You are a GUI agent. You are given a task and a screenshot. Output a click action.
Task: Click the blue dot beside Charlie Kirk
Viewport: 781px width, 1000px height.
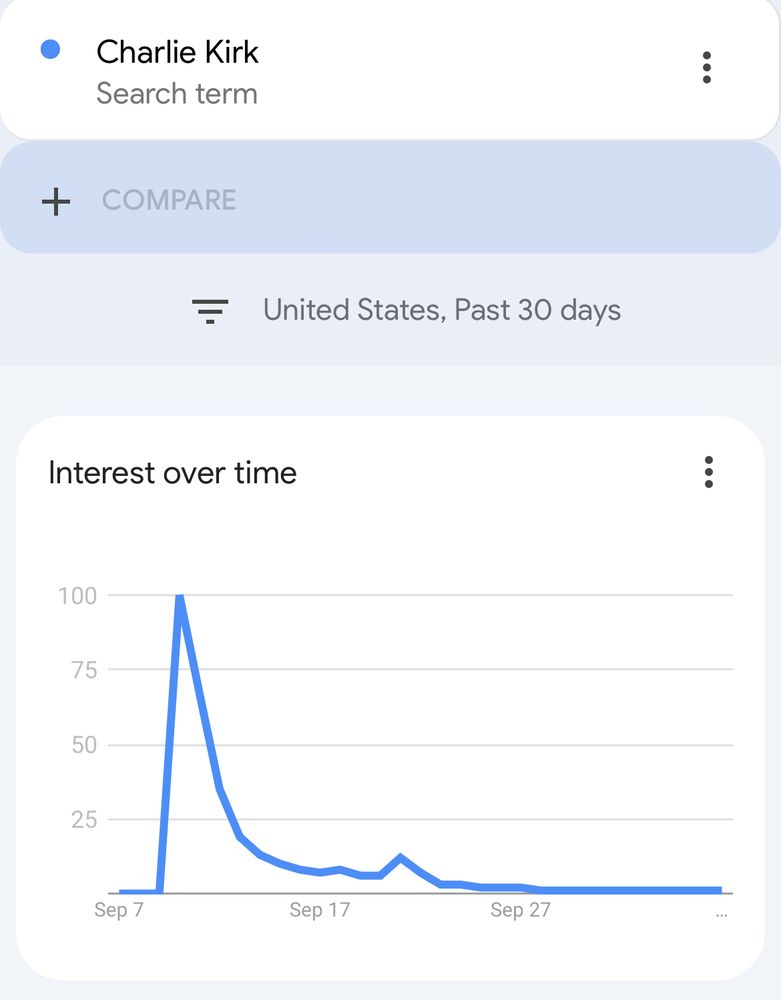pos(49,49)
